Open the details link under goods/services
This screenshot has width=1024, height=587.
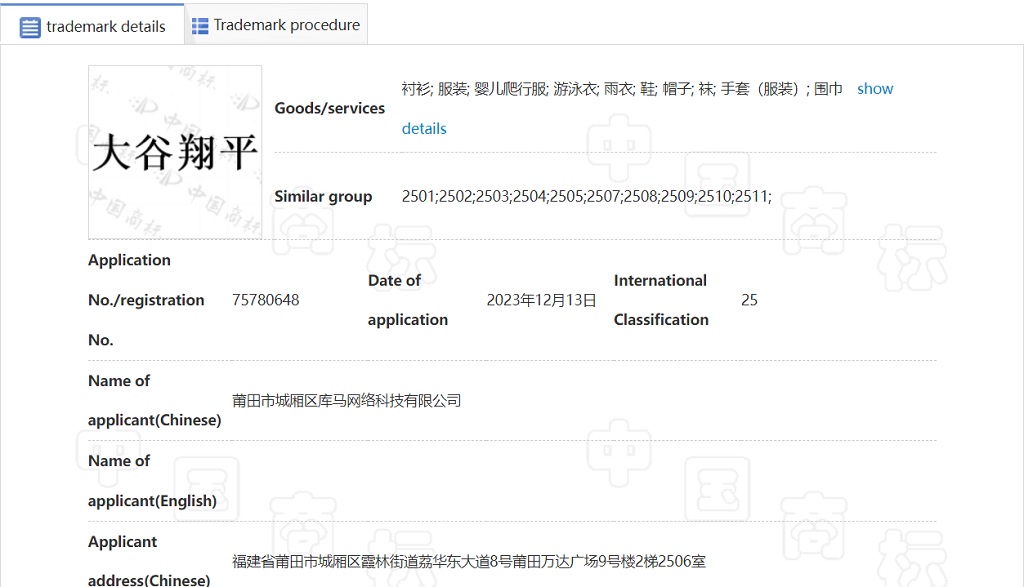(424, 129)
